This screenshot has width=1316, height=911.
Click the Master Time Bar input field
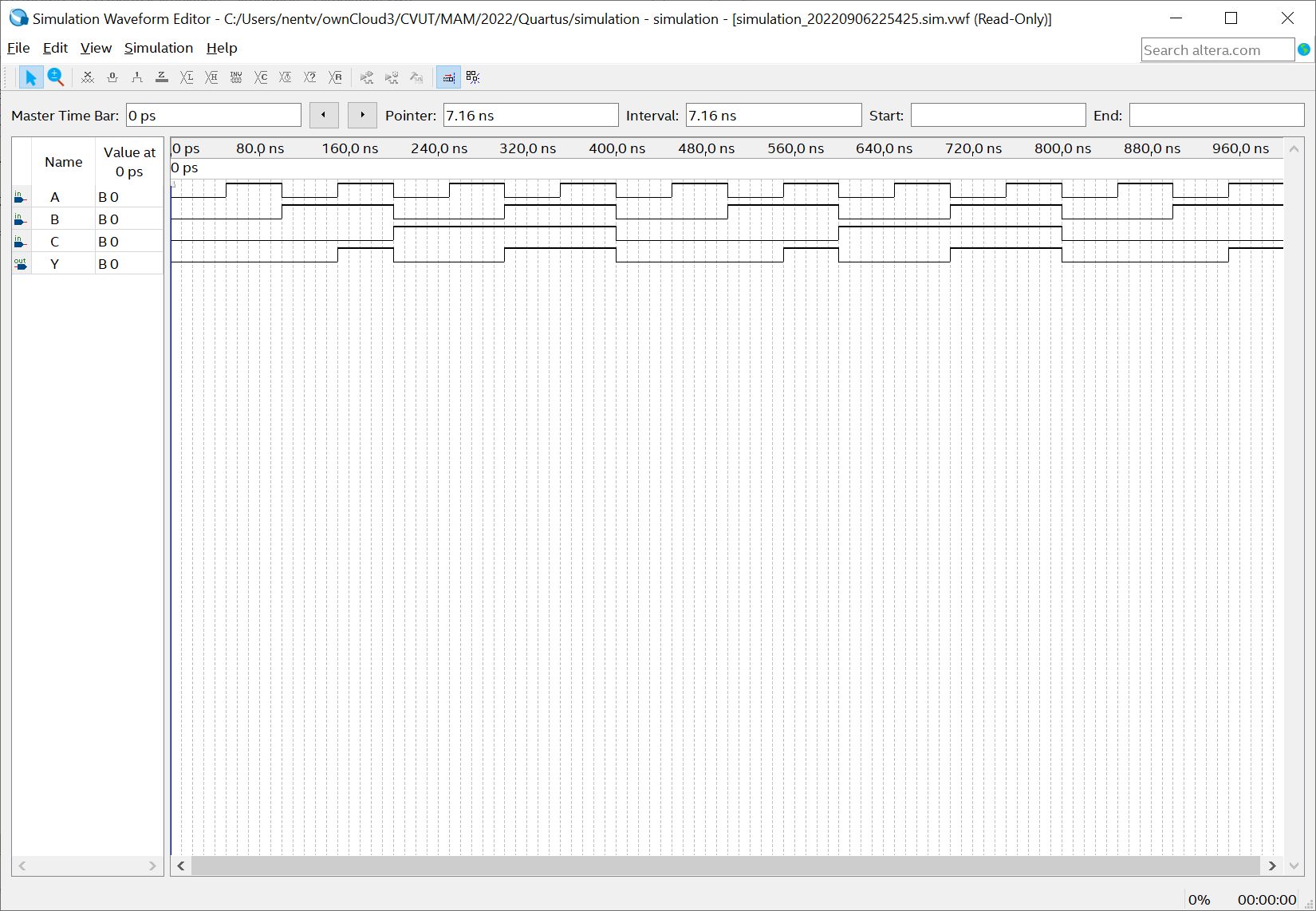(x=213, y=116)
